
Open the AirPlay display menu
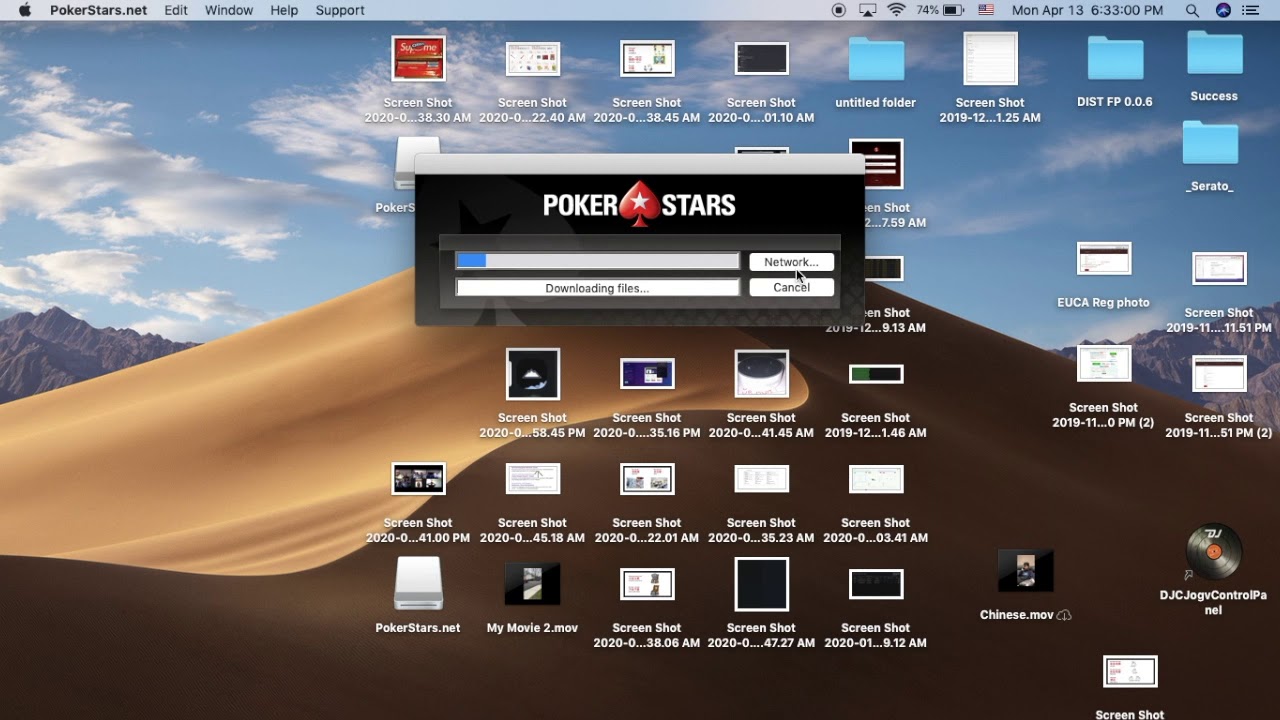[x=867, y=10]
